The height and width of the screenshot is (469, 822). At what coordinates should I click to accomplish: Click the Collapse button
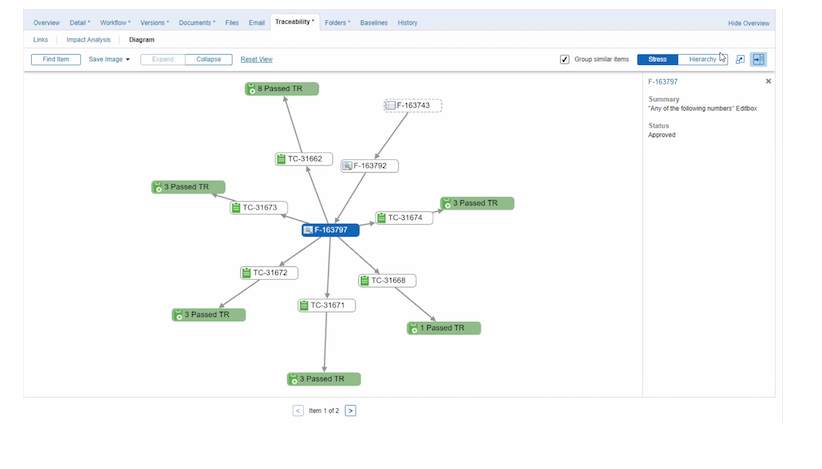pos(209,59)
